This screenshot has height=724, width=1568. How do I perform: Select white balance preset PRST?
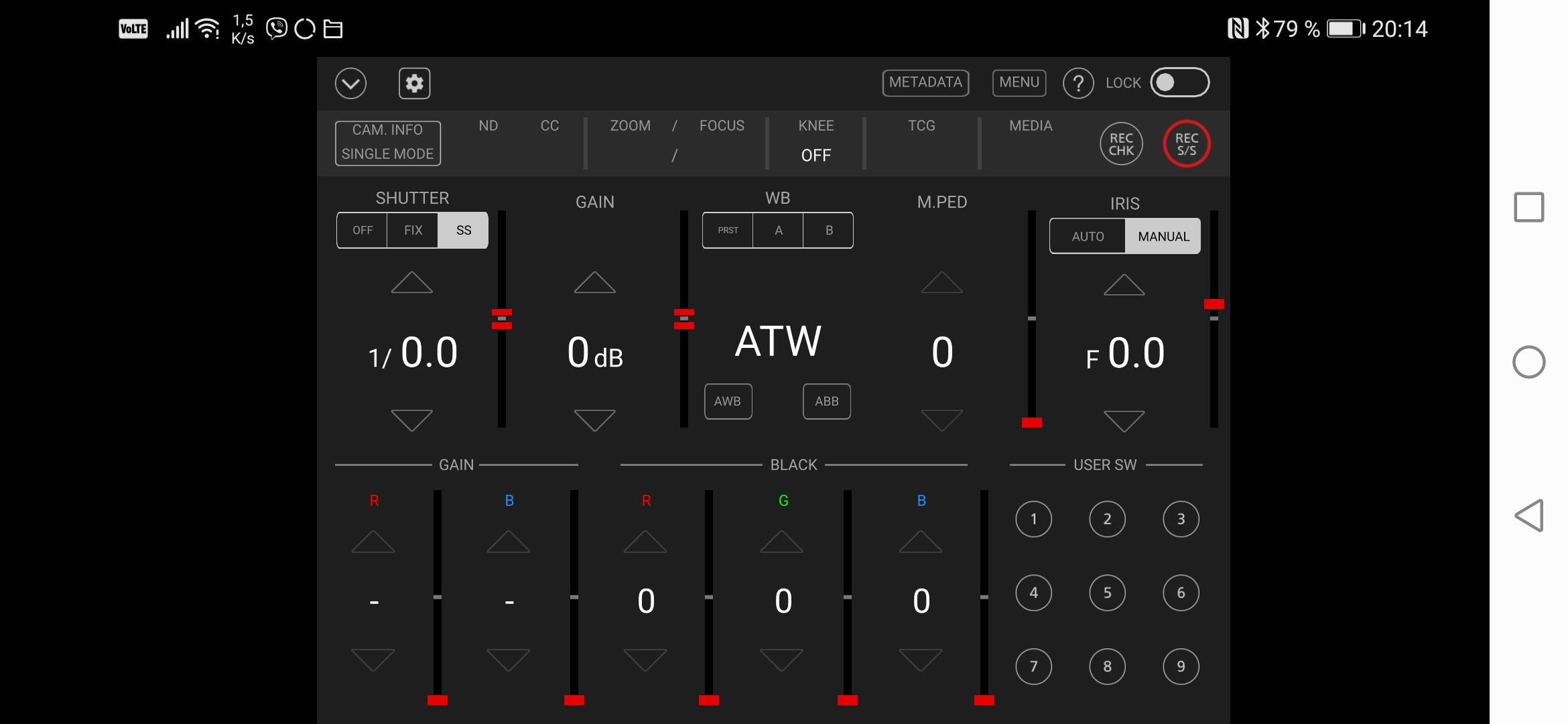(x=728, y=231)
